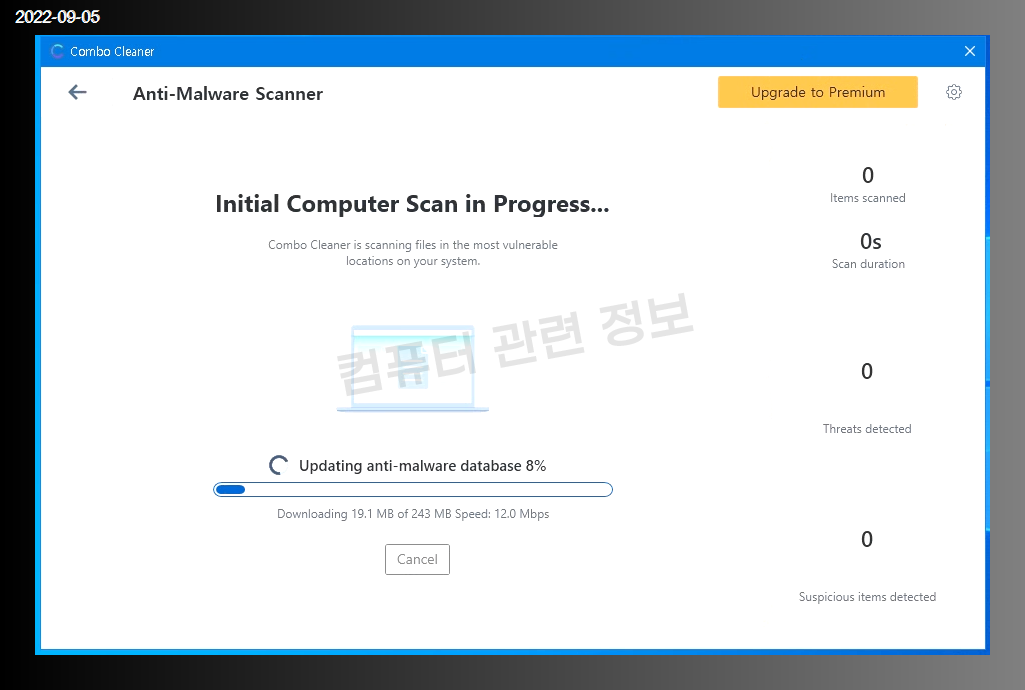Click the 'Scan duration' label

pos(868,264)
